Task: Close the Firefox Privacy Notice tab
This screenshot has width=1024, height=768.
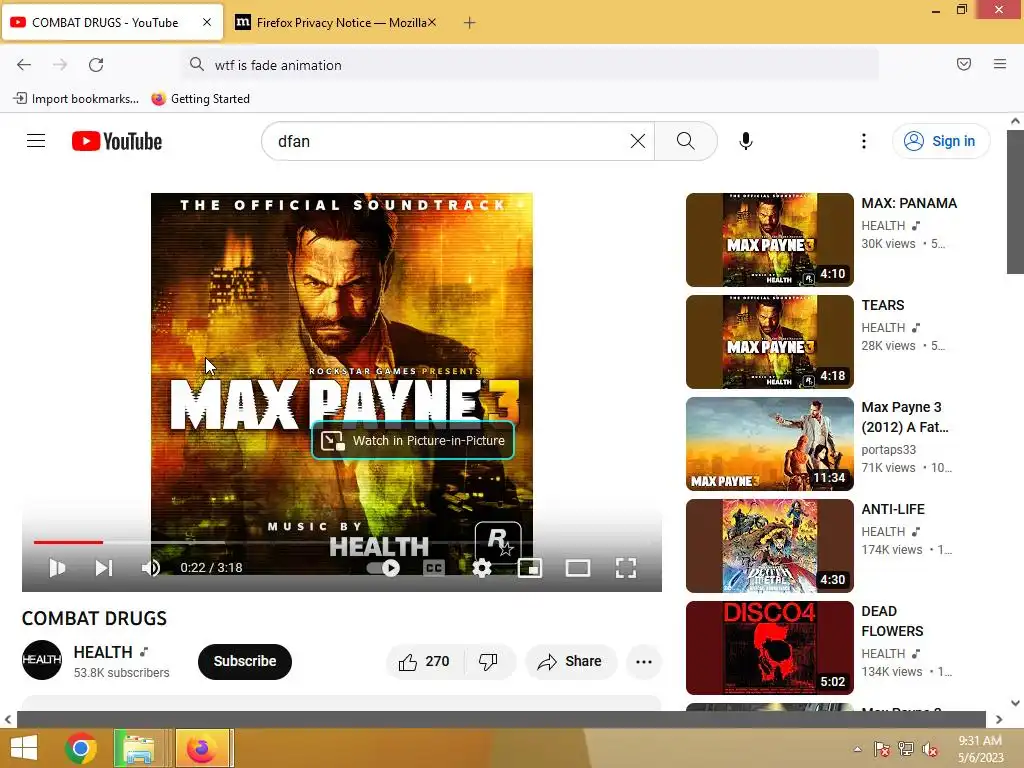Action: coord(432,22)
